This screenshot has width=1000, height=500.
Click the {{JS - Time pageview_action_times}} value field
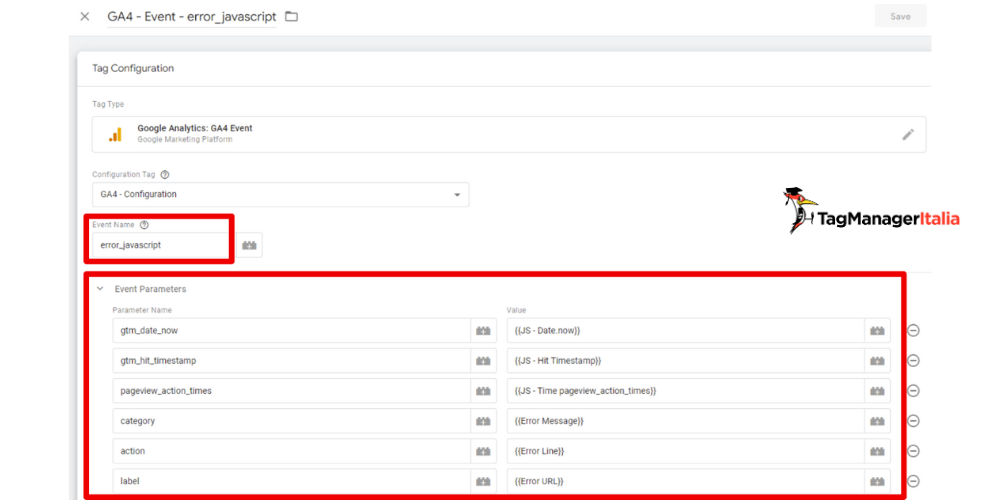(686, 390)
